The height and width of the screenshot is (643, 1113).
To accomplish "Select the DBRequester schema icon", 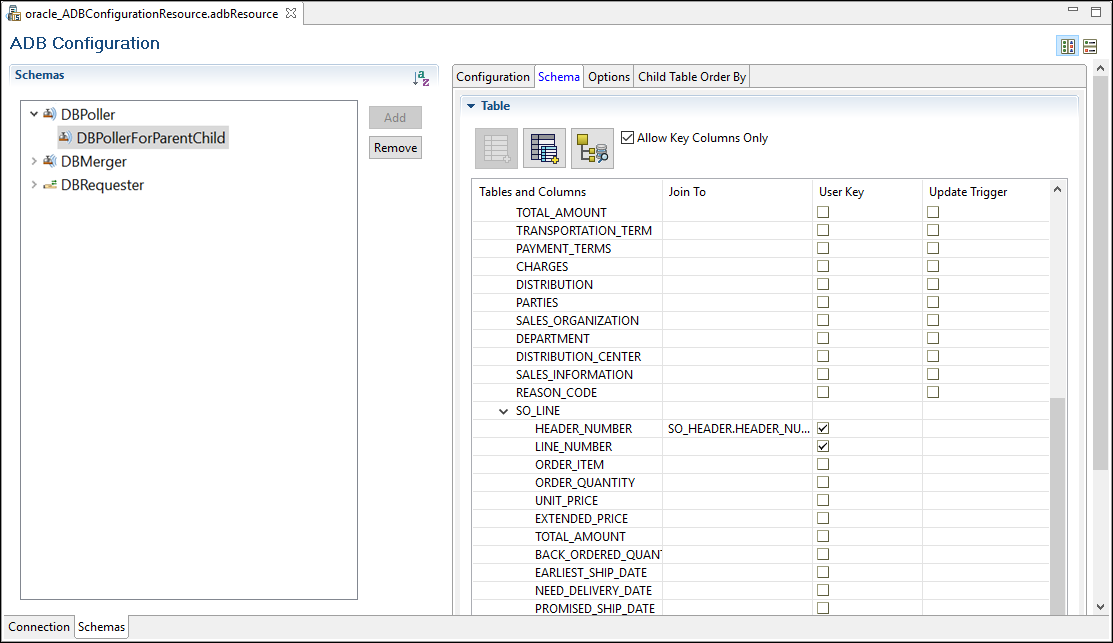I will (49, 185).
